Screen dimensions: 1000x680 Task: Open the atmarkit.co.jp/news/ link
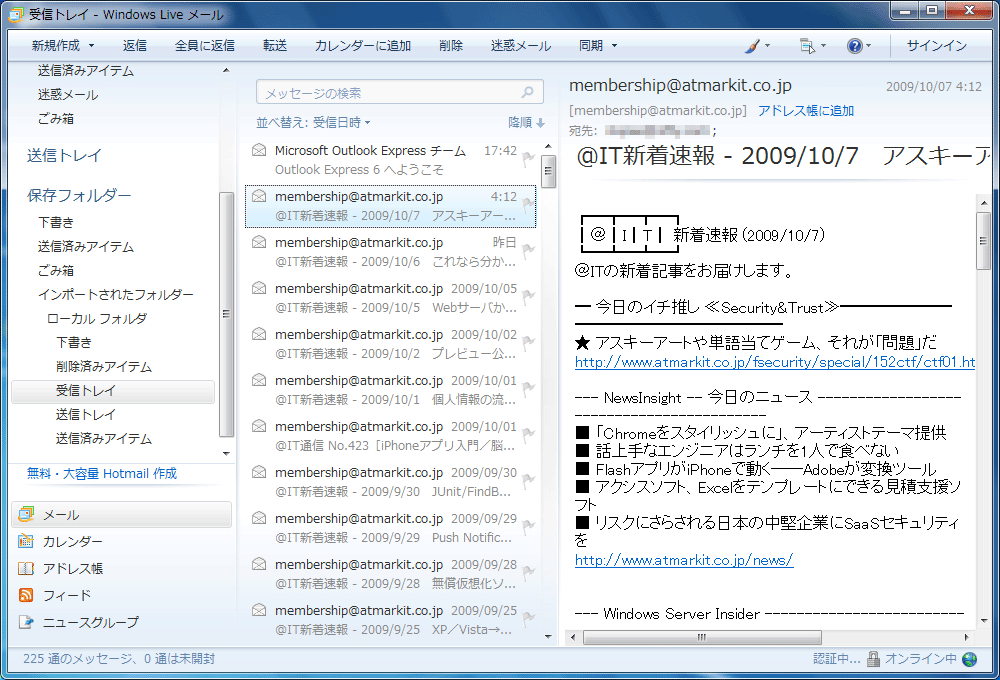684,560
